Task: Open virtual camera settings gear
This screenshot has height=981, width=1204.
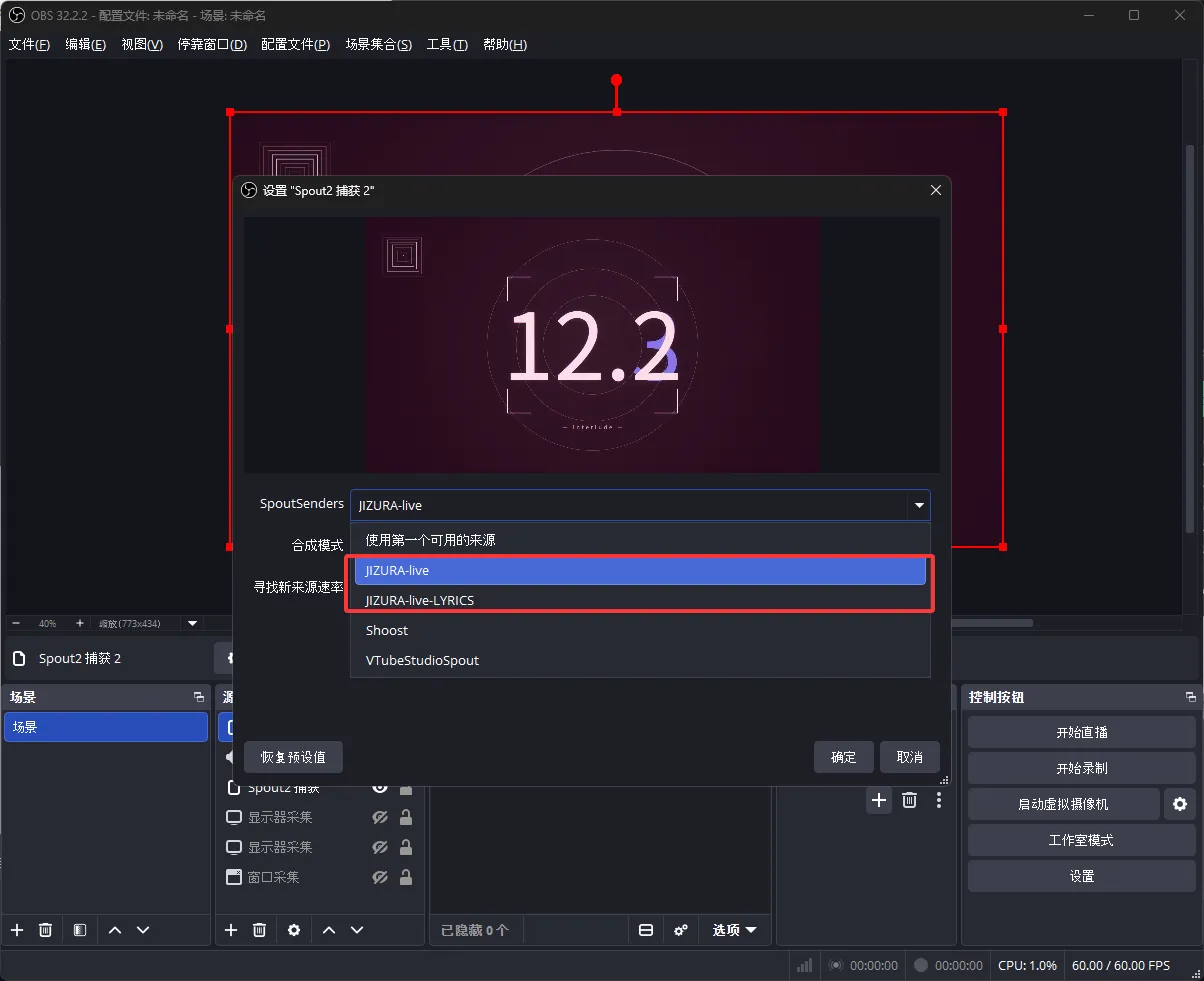Action: 1180,804
